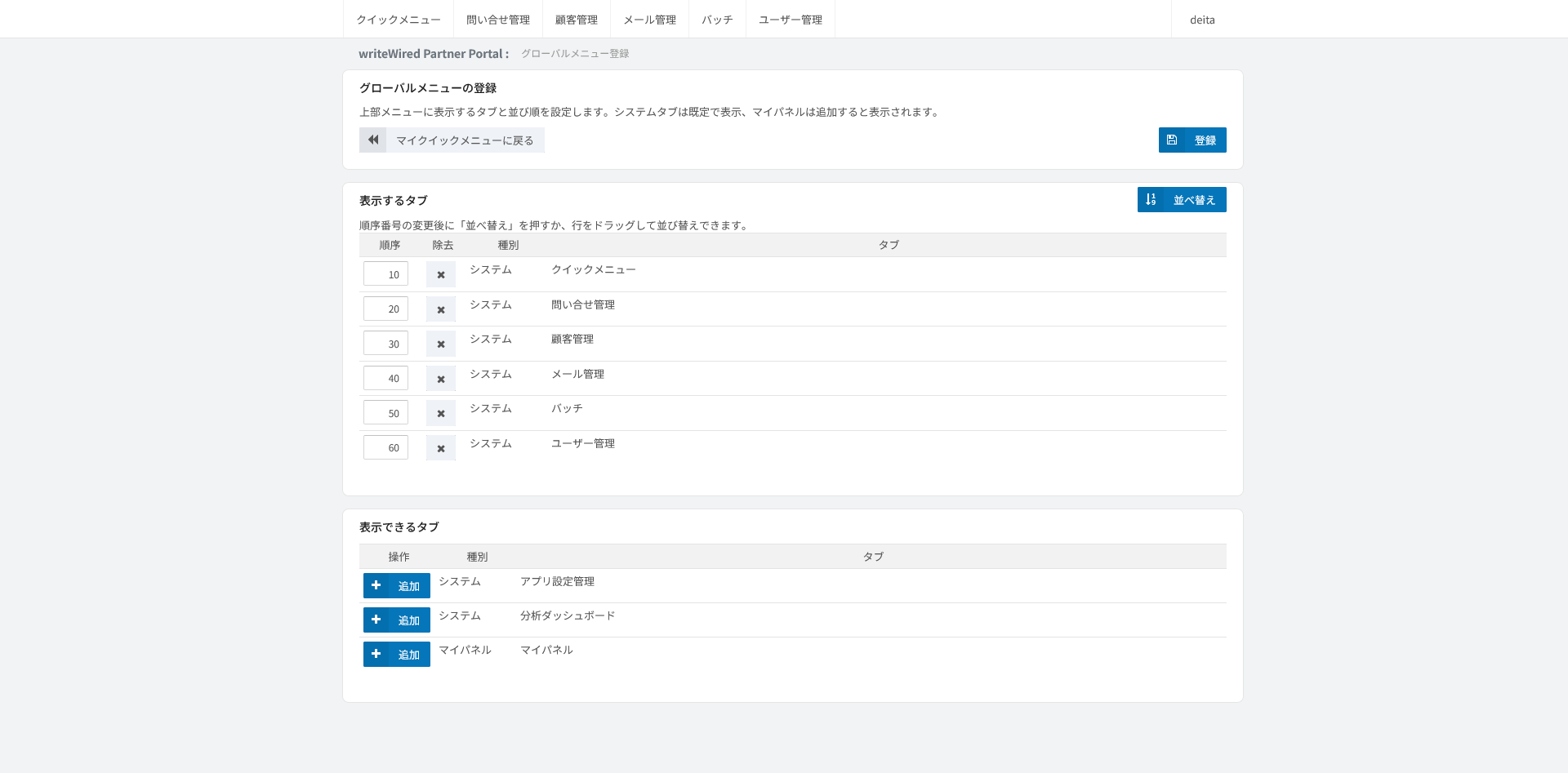Remove the 顧客管理 tab row
This screenshot has height=773, width=1568.
click(441, 344)
